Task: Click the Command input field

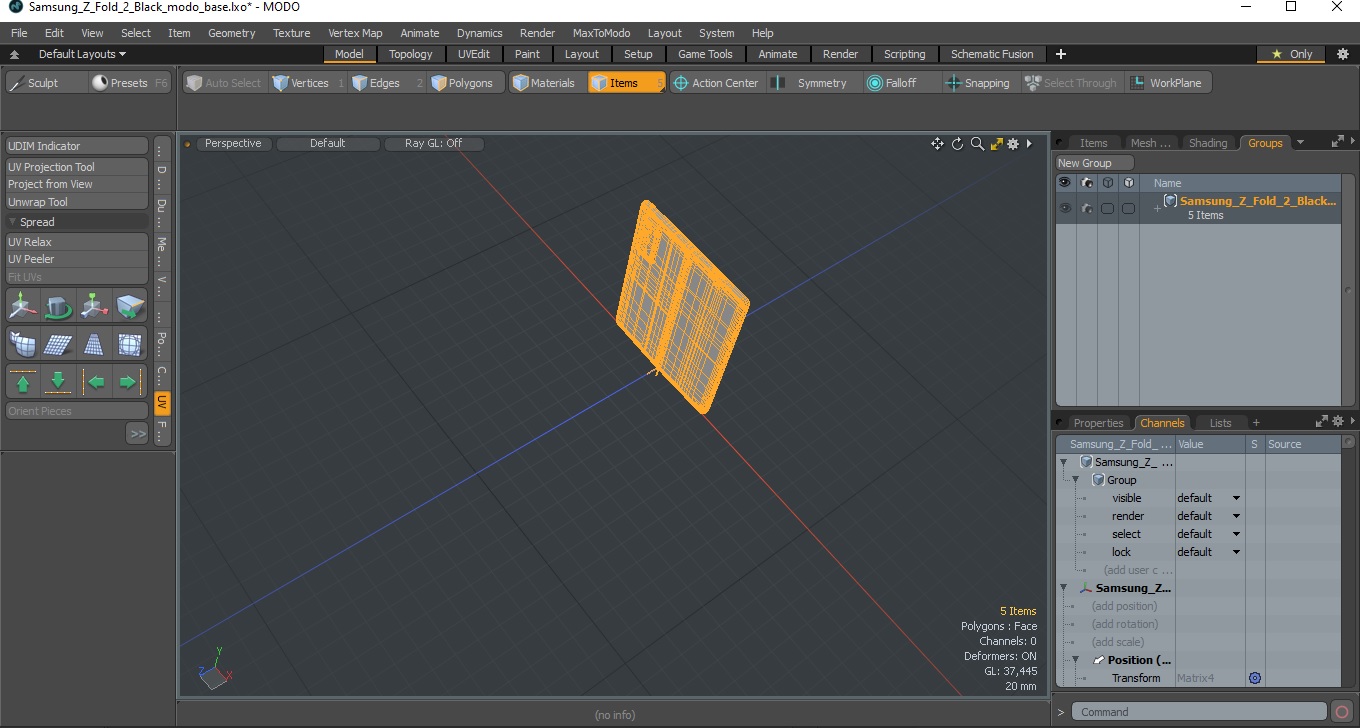Action: coord(1199,712)
